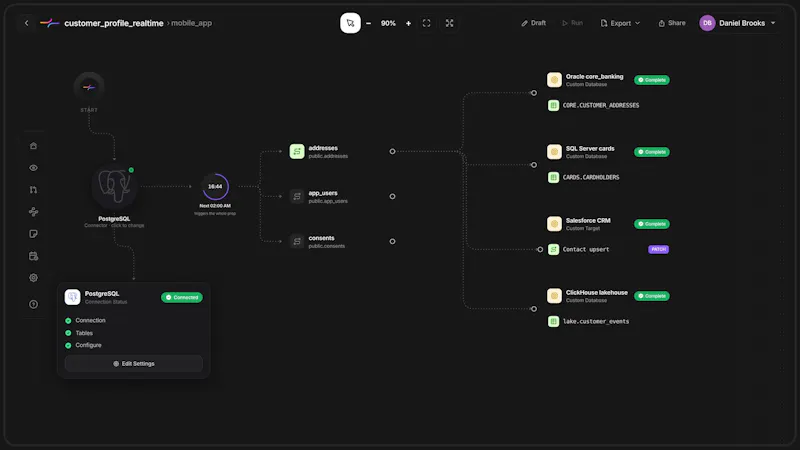
Task: Fit the canvas to screen
Action: [427, 23]
